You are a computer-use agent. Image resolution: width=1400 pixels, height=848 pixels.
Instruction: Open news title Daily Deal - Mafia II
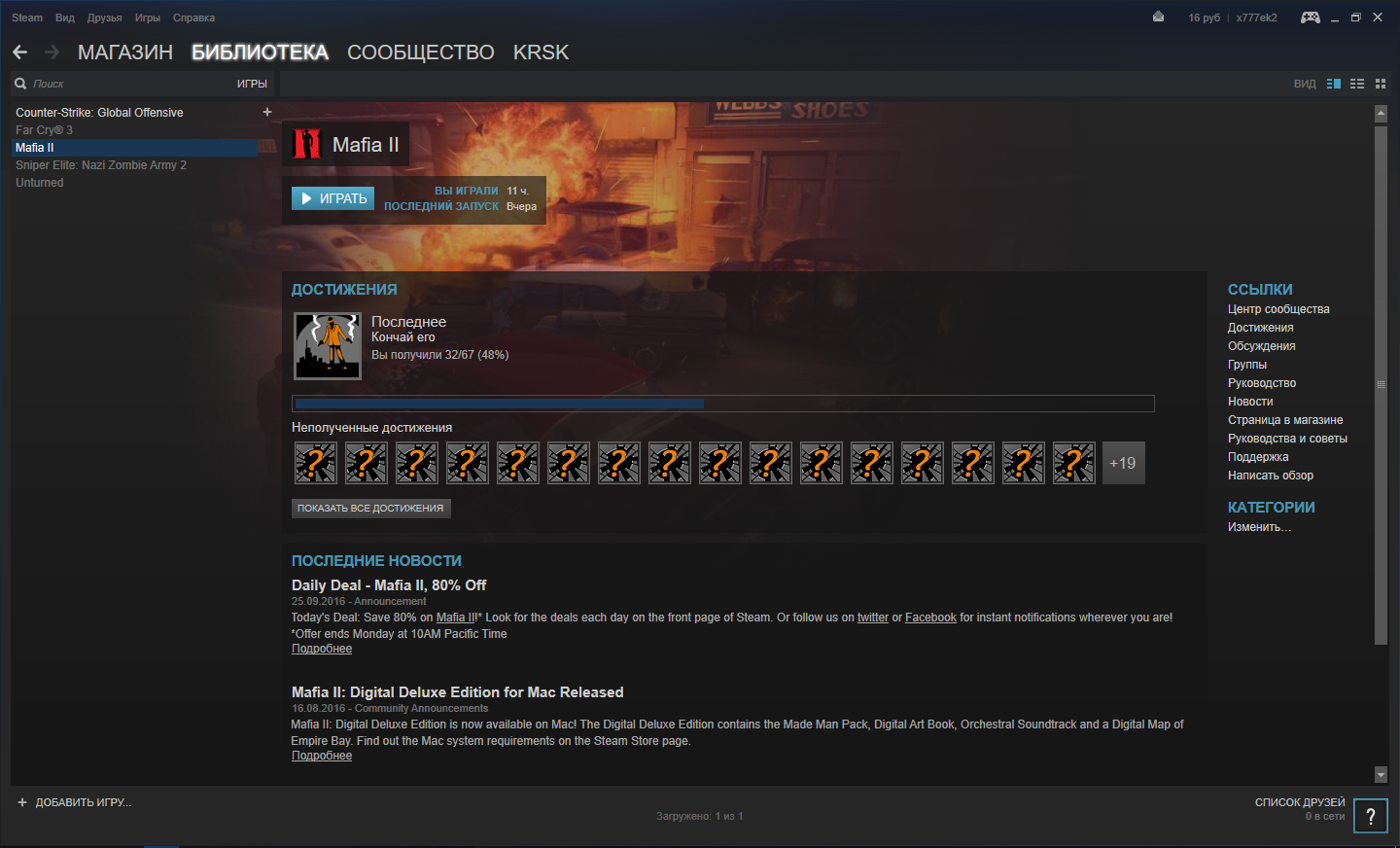click(x=389, y=585)
